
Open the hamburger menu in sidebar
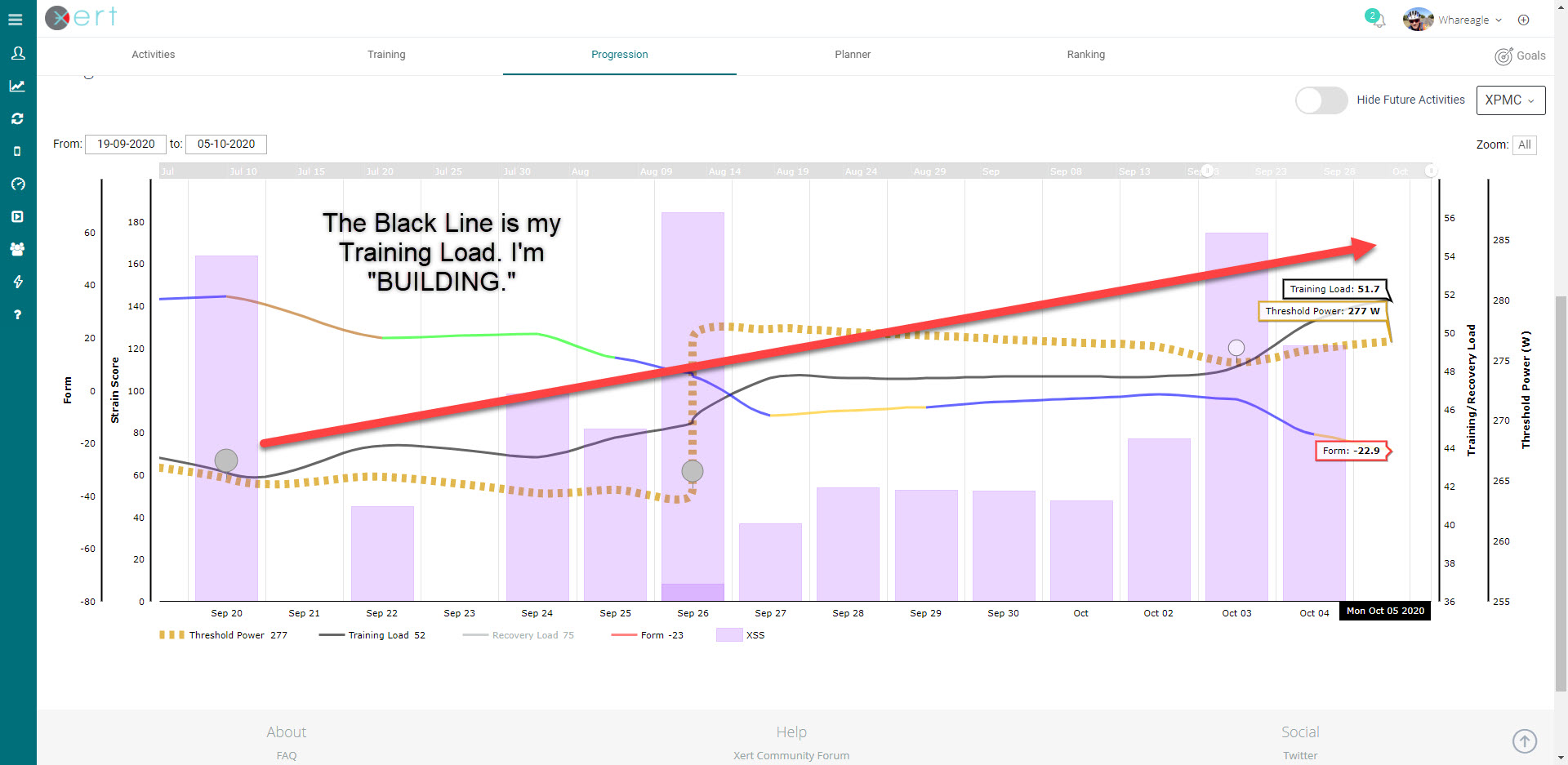click(15, 20)
